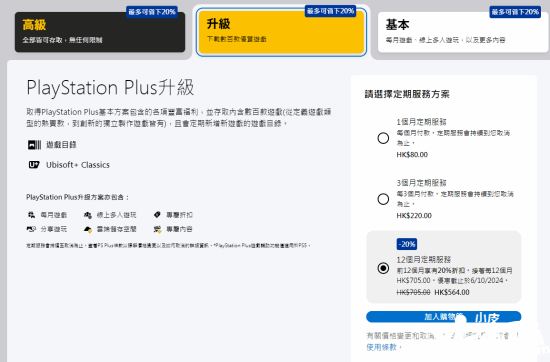550x362 pixels.
Task: Click the HK$80.00 price text
Action: pyautogui.click(x=412, y=155)
